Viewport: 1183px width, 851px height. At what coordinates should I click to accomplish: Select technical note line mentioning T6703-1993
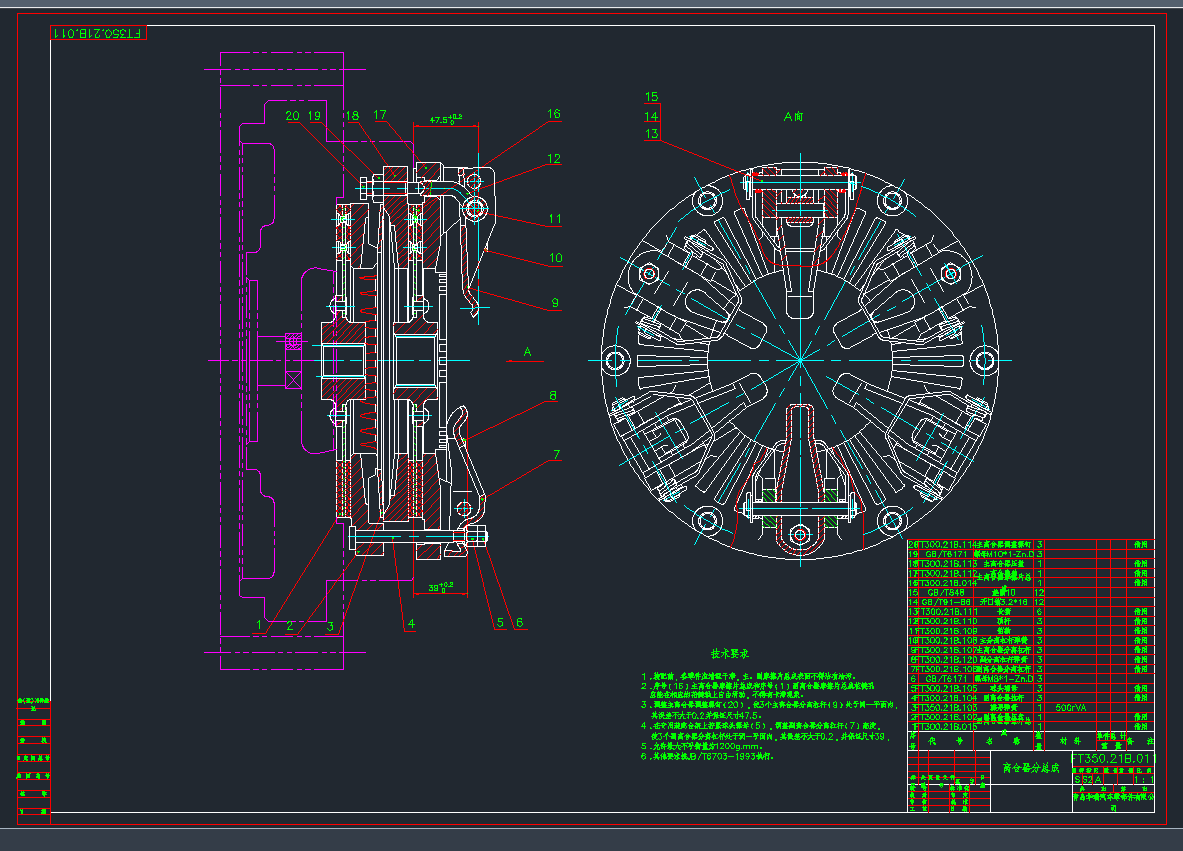pyautogui.click(x=707, y=756)
